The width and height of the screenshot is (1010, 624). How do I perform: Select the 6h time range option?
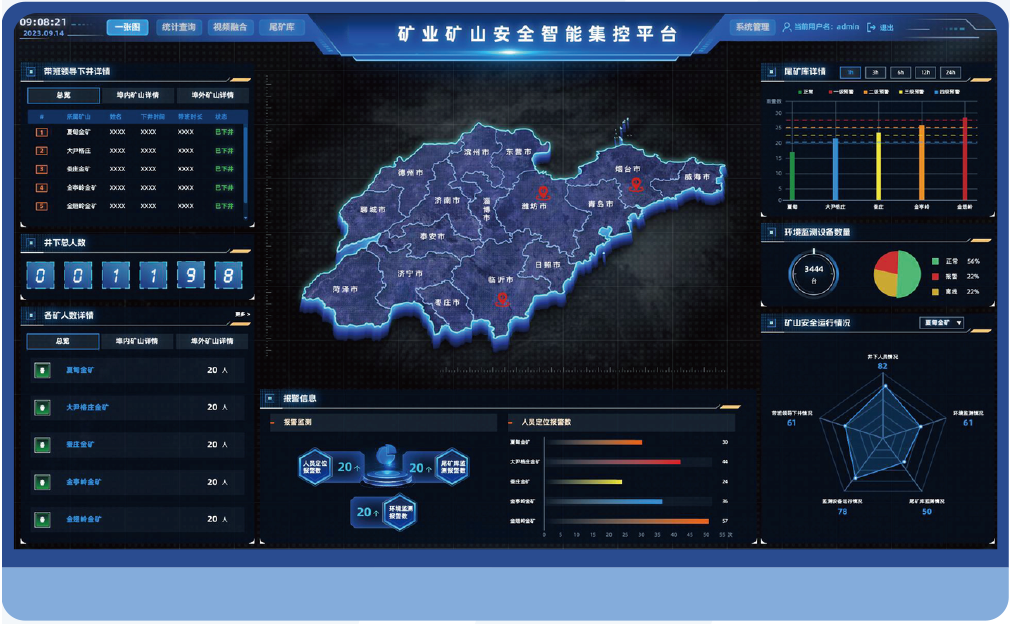[900, 73]
